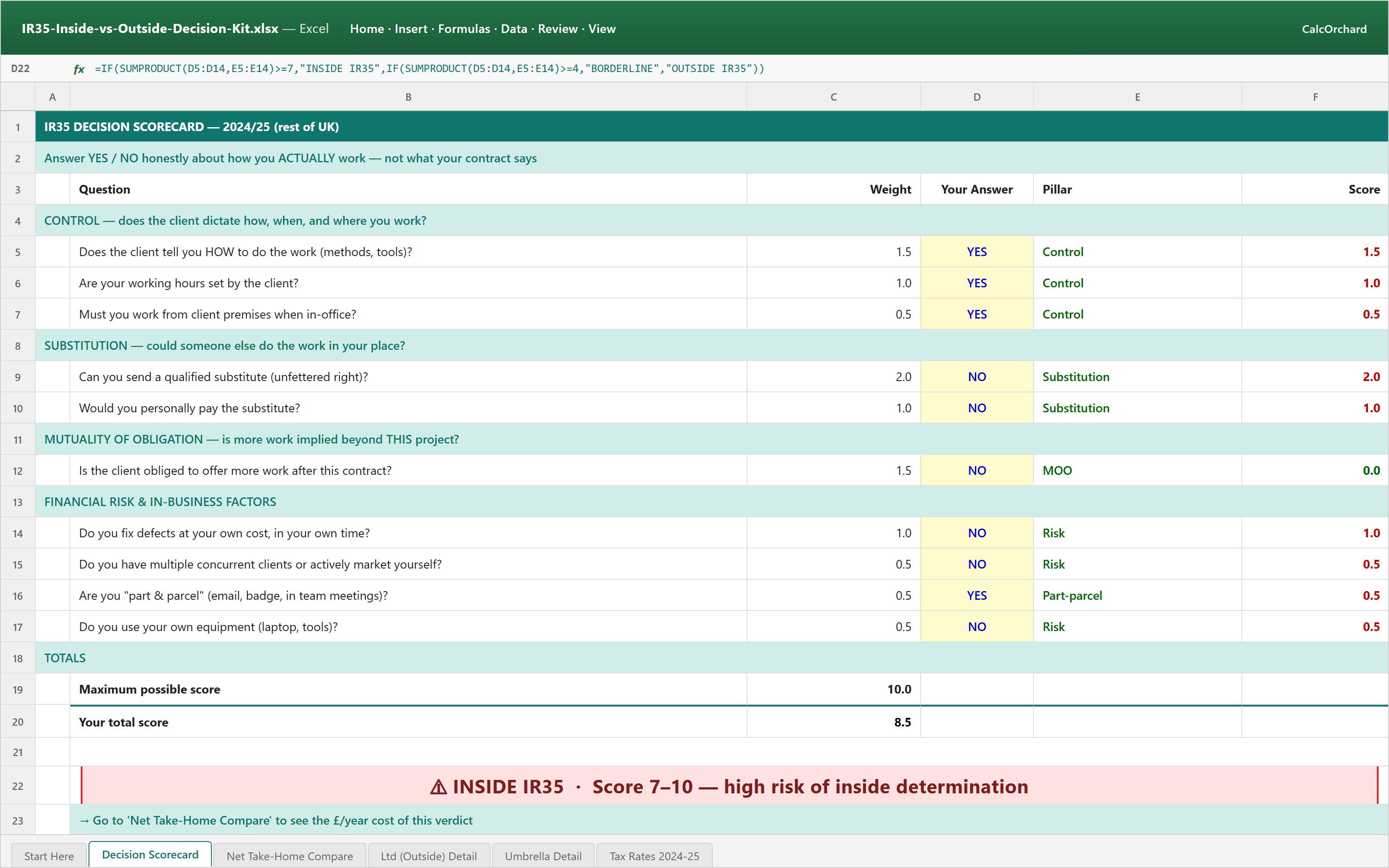Image resolution: width=1389 pixels, height=868 pixels.
Task: Click the 'Answer YES / NO honestly' instruction row
Action: [x=712, y=158]
